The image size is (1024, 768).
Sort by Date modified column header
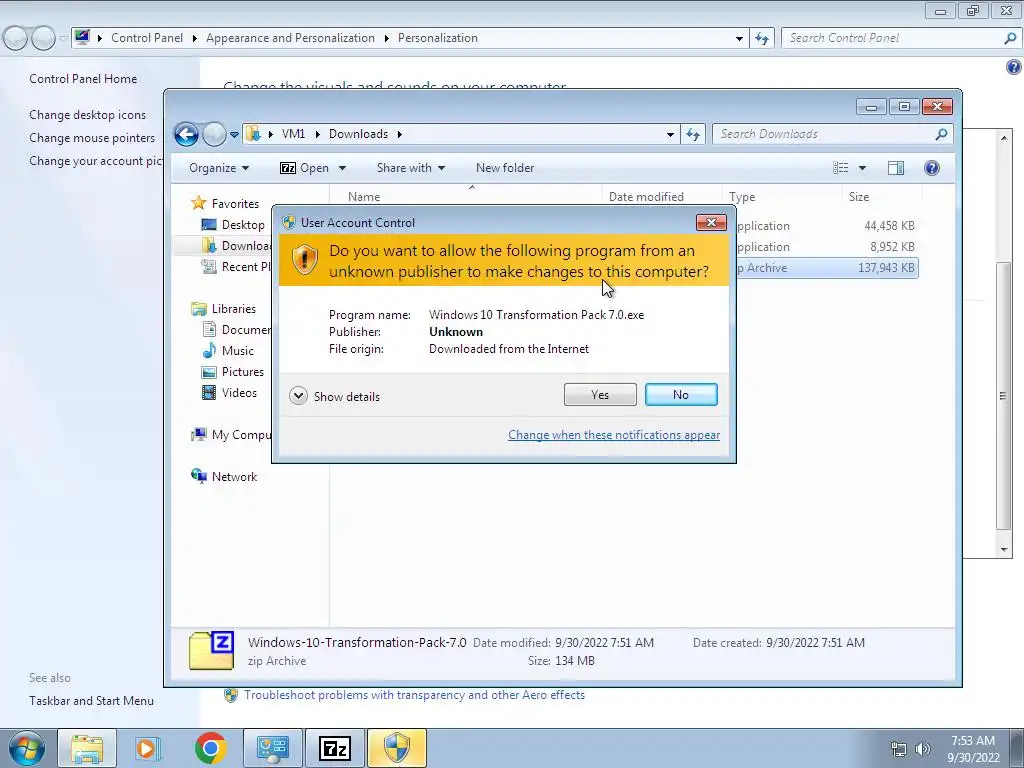(646, 197)
